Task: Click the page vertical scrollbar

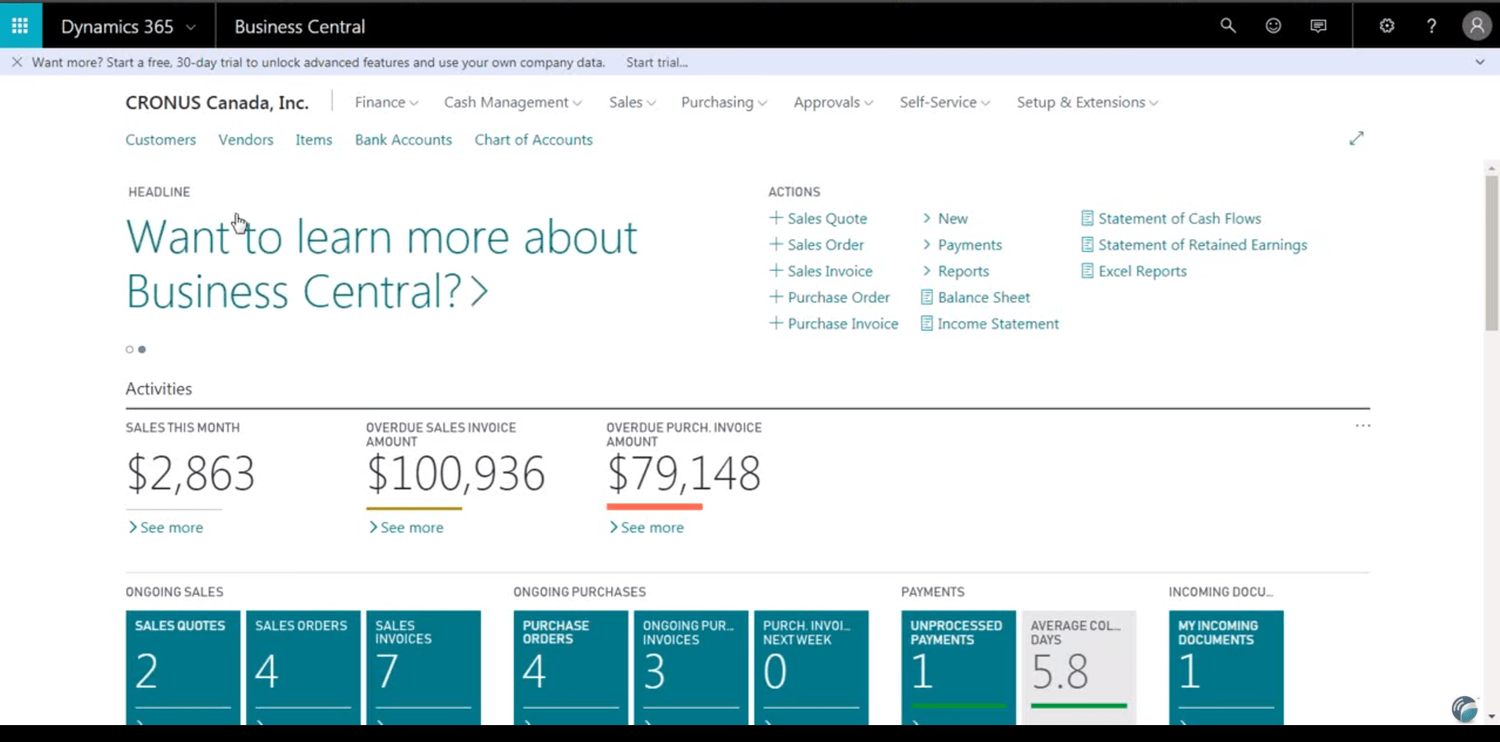Action: click(1491, 250)
